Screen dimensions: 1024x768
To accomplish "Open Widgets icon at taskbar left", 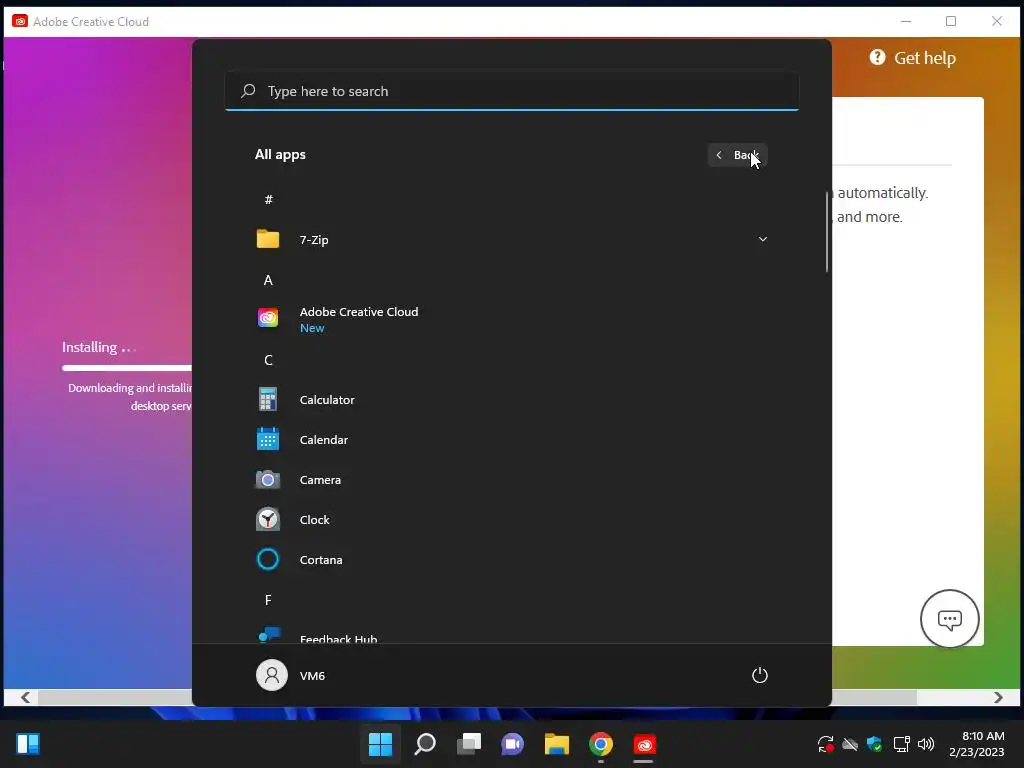I will 28,743.
